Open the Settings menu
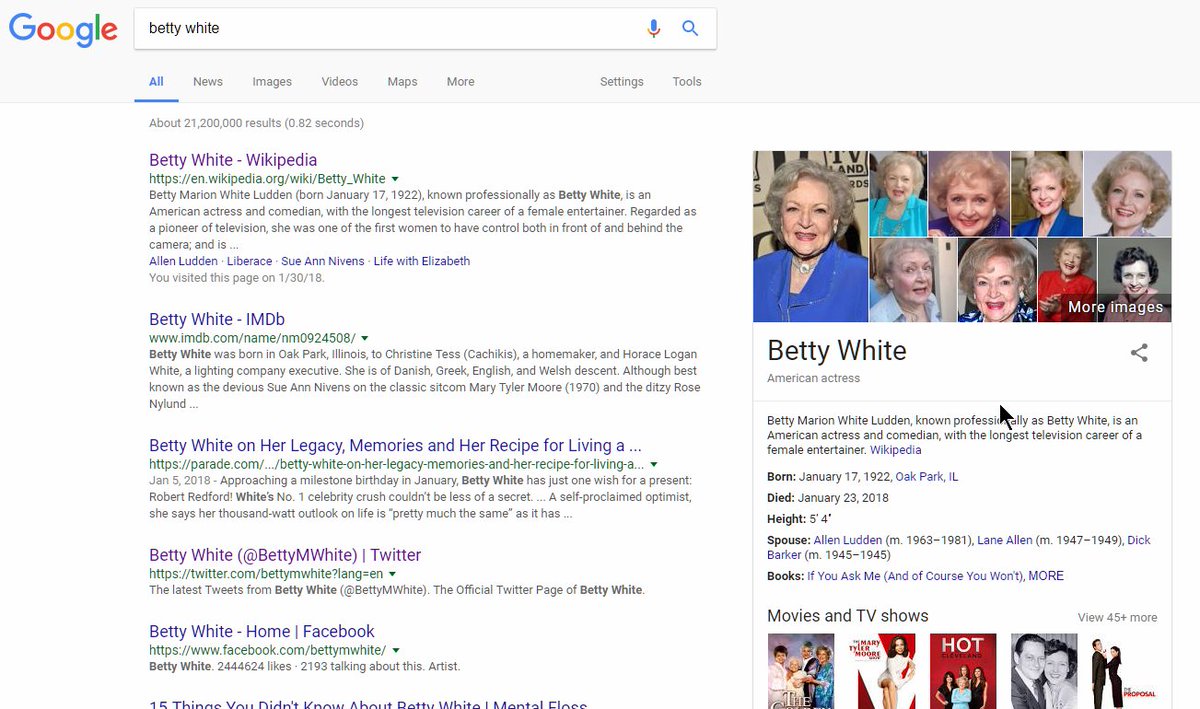1200x709 pixels. tap(622, 82)
